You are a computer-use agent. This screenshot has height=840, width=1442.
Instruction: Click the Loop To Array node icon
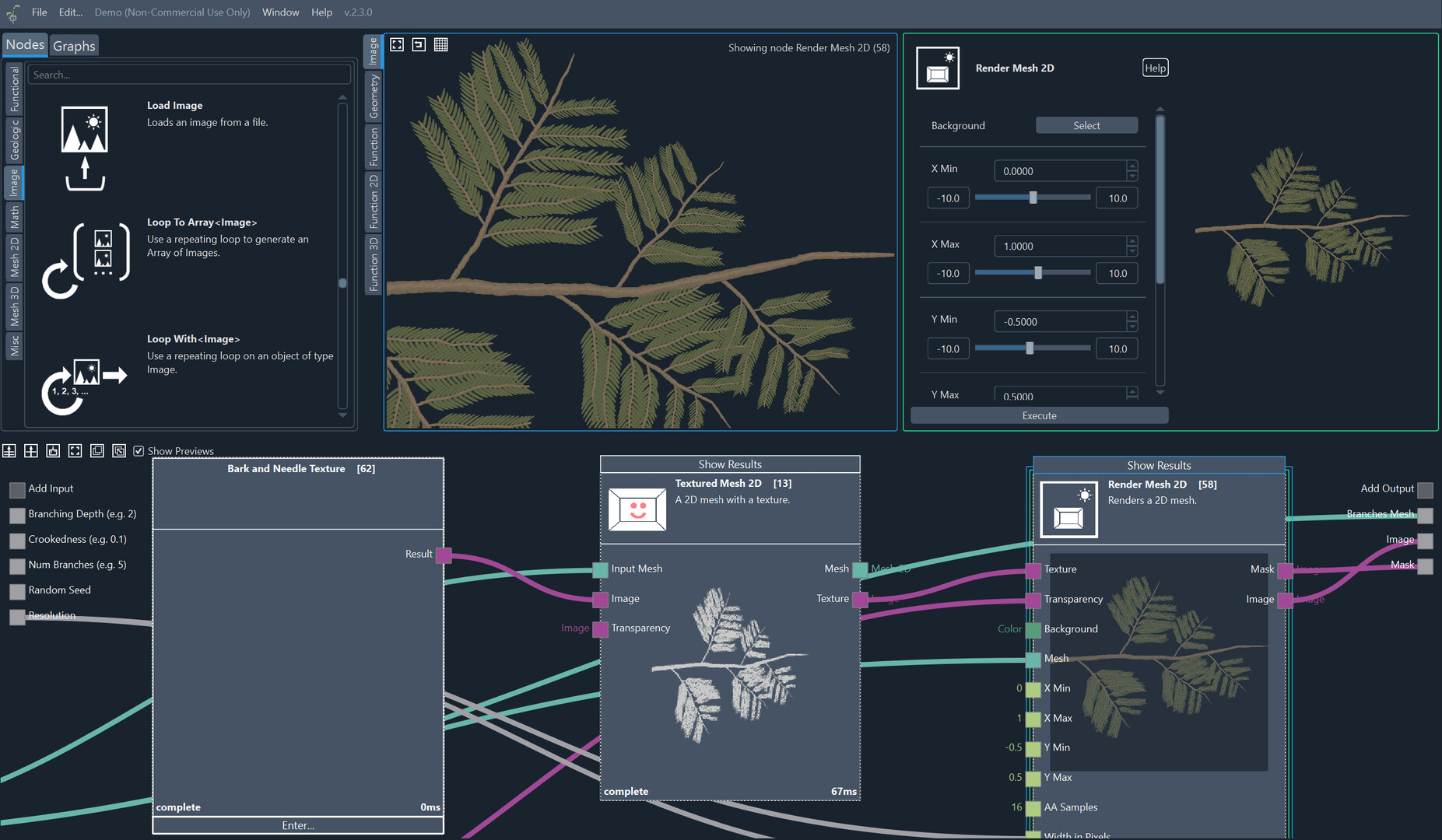[86, 260]
